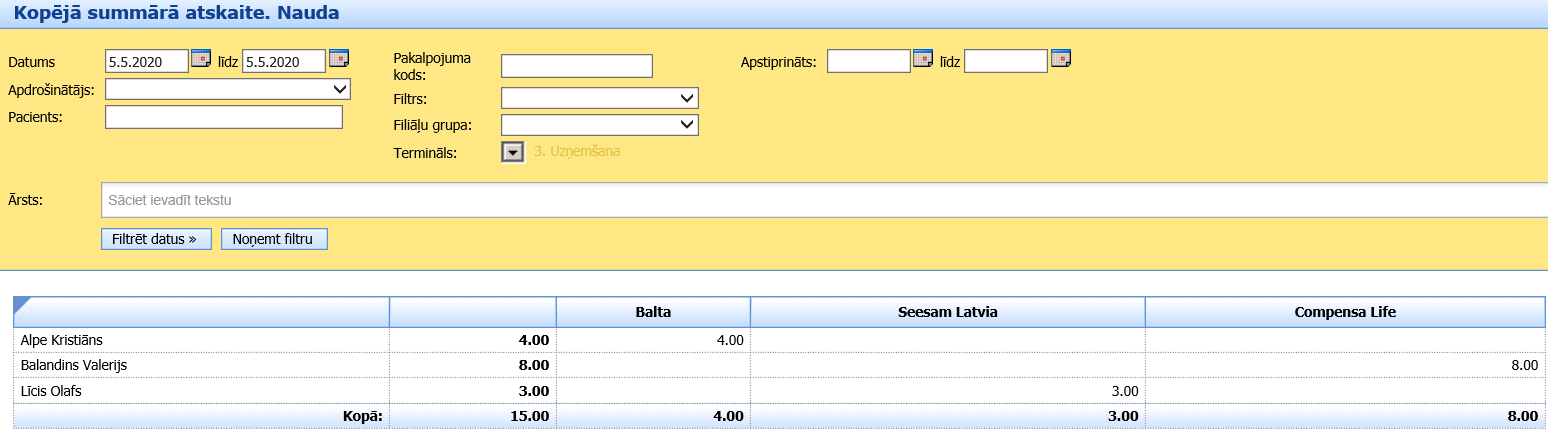Open calendar picker for Datums start date

tap(201, 58)
